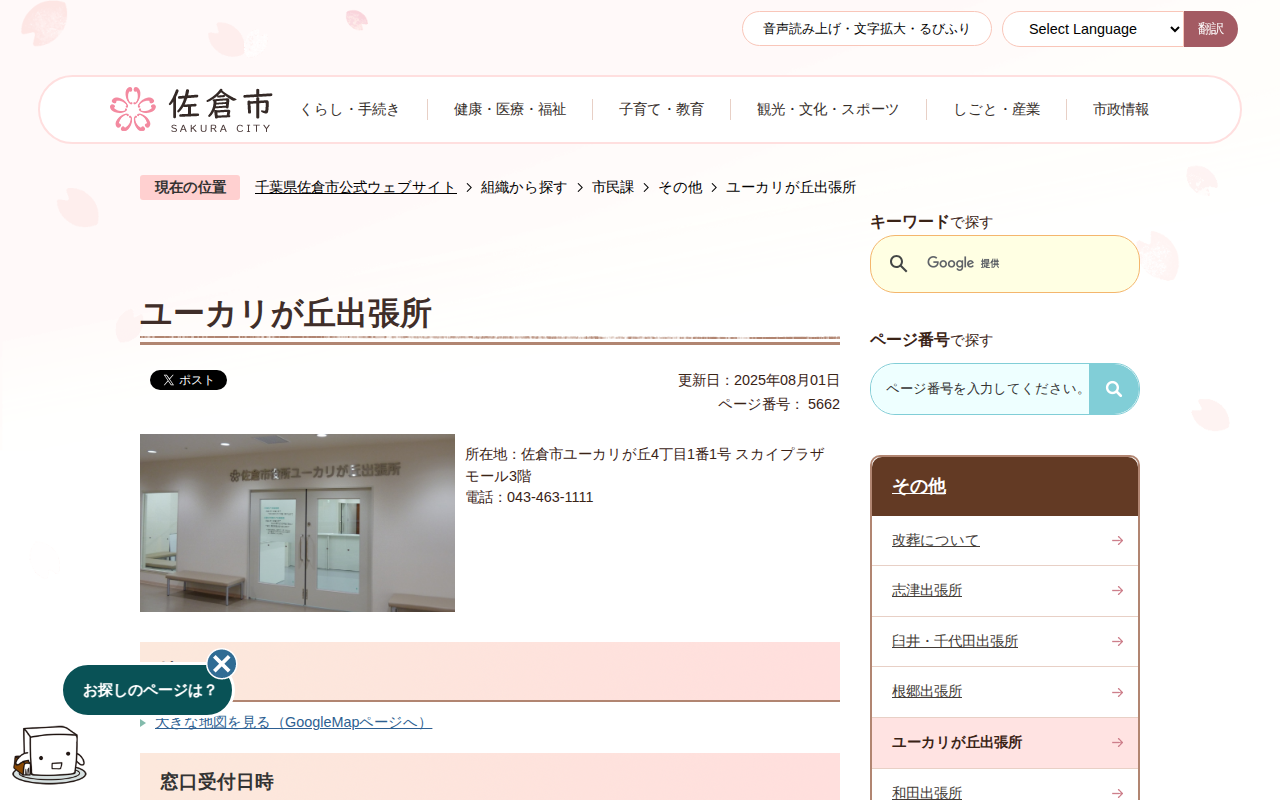
Task: Click the Yukarigaoka branch office photo
Action: click(297, 523)
